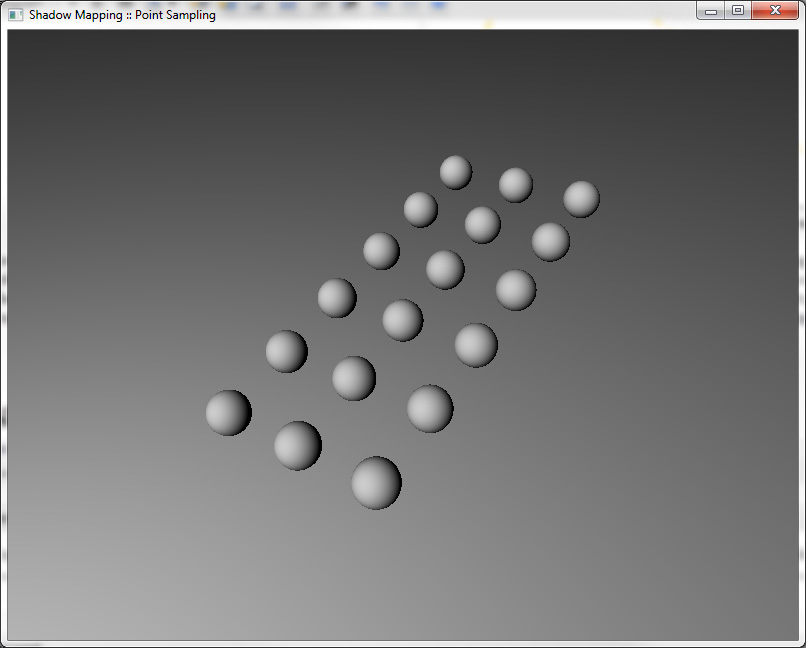Click the "Shadow Mapping :: Point Sampling" title text

(x=122, y=15)
